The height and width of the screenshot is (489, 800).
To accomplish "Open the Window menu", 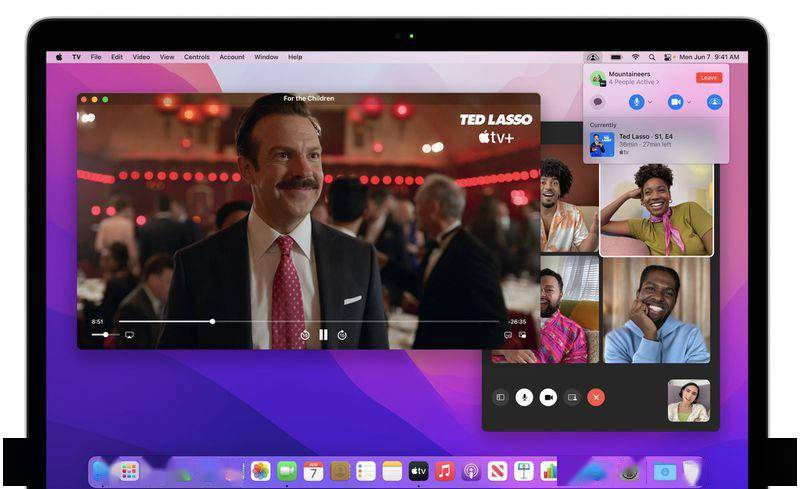I will click(x=266, y=57).
